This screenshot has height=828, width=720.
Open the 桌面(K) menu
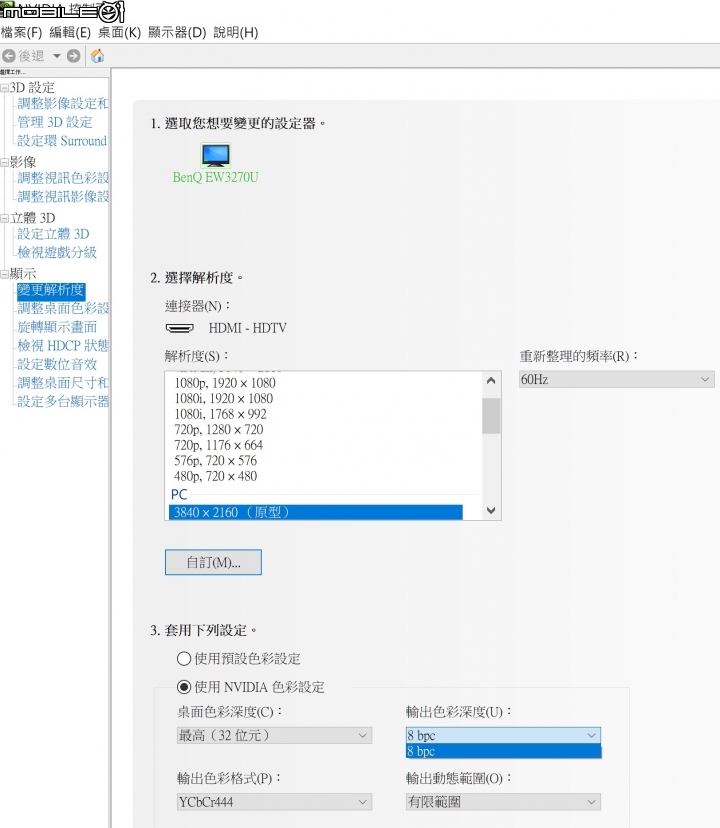click(119, 33)
